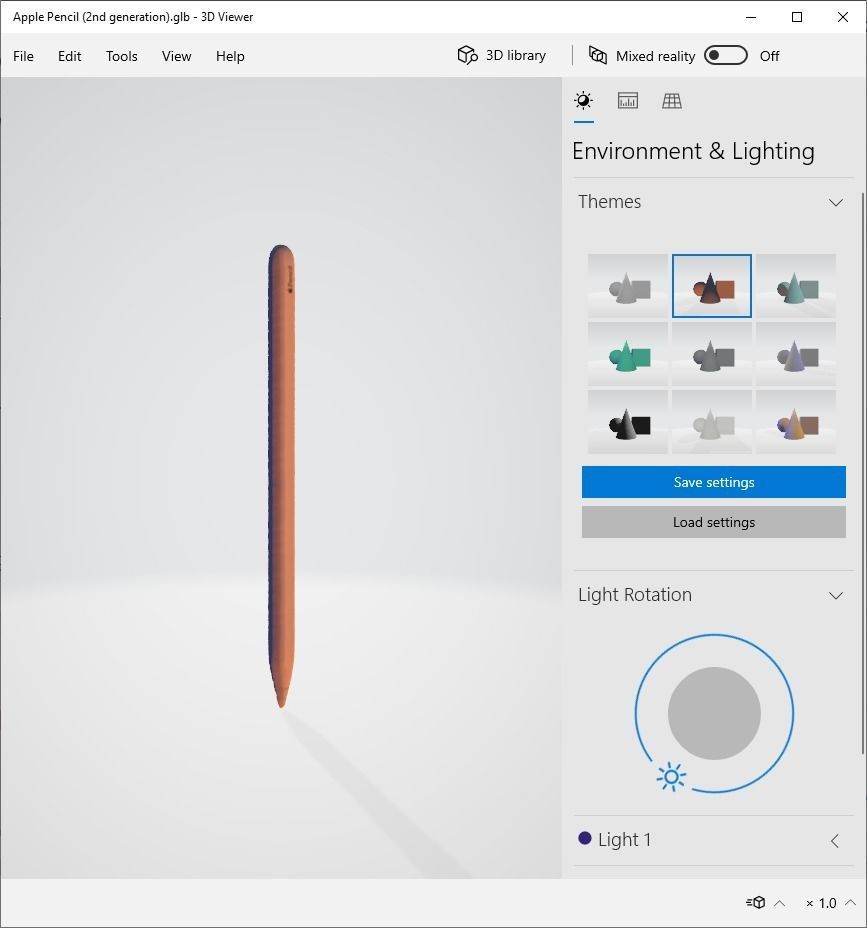Screen dimensions: 867x928
Task: Click the right panel vertical scrollbar
Action: click(x=863, y=473)
